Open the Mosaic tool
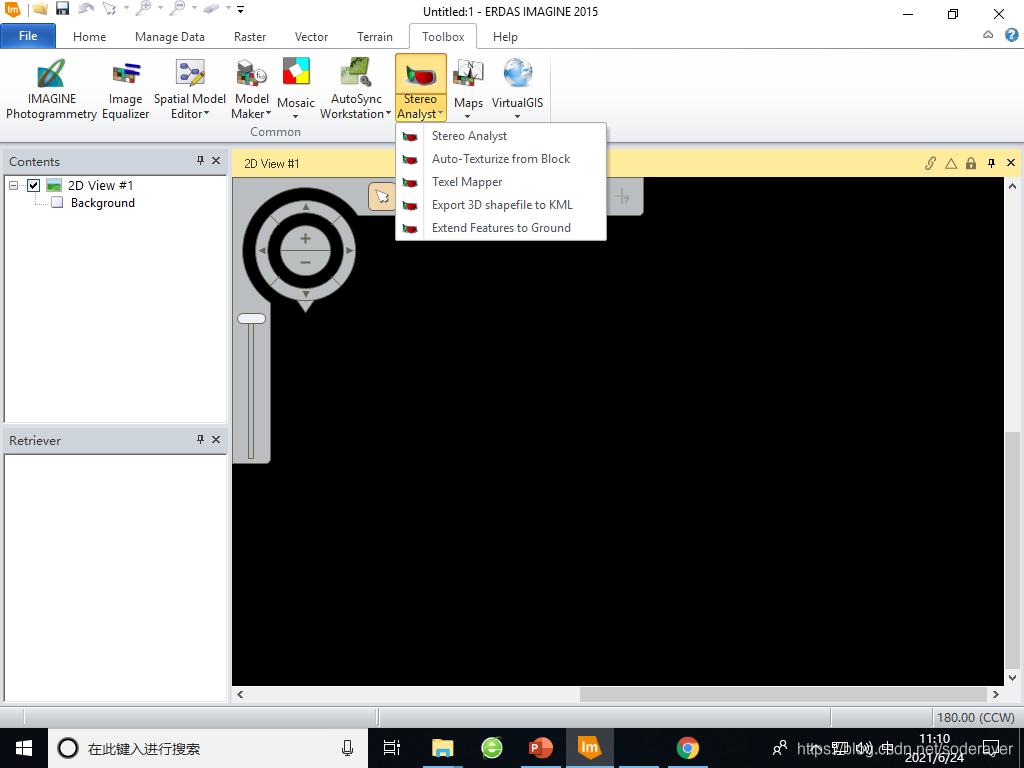This screenshot has height=768, width=1024. [x=296, y=89]
